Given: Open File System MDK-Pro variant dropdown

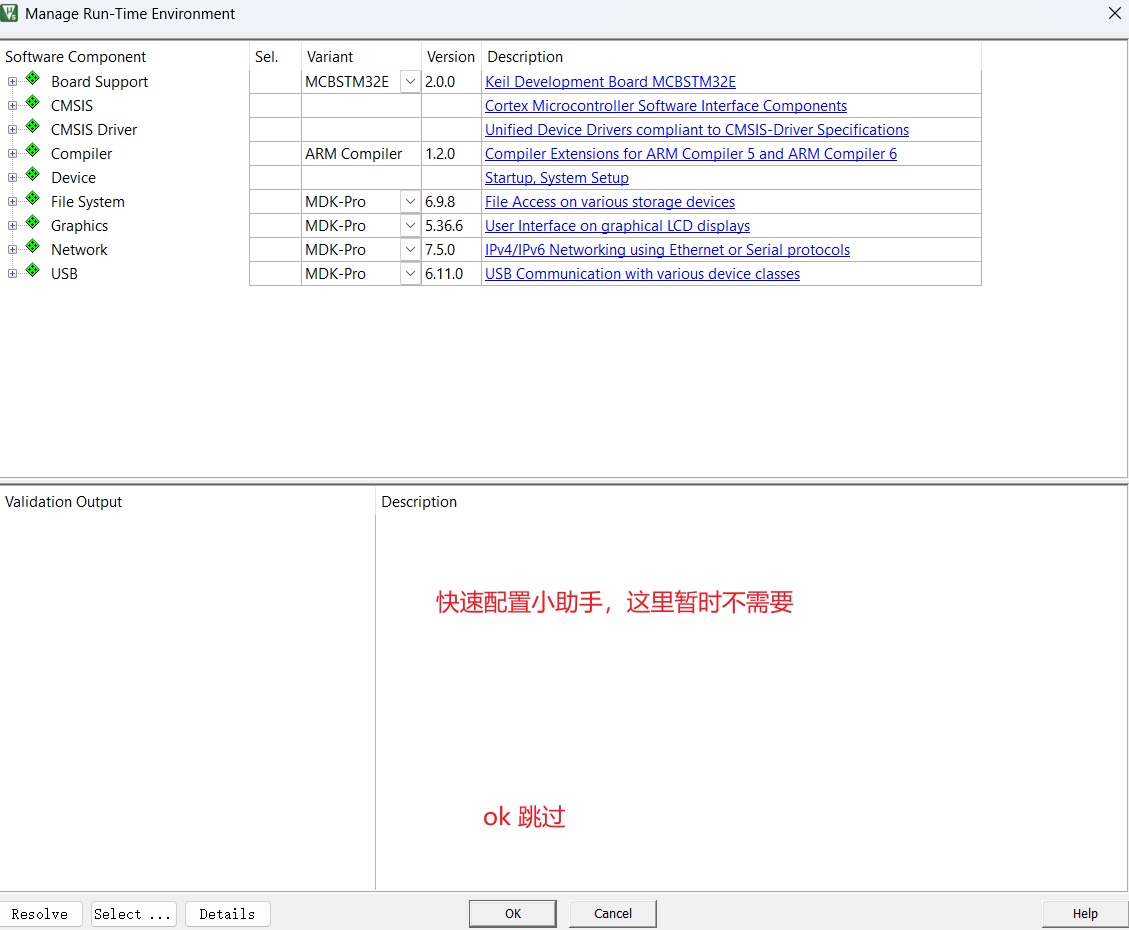Looking at the screenshot, I should (410, 202).
